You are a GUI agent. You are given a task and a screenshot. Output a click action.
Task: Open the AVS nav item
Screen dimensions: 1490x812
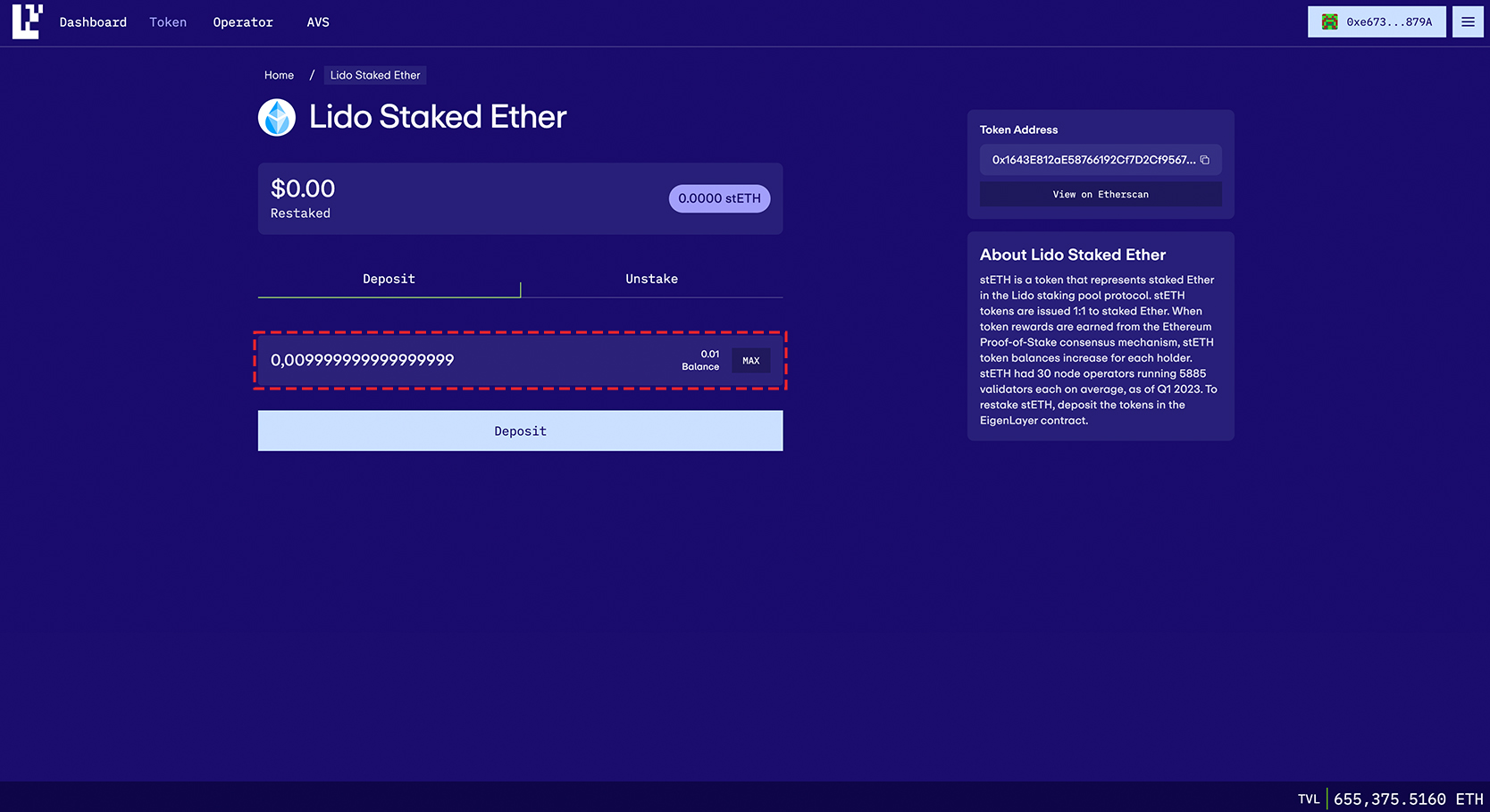tap(318, 22)
